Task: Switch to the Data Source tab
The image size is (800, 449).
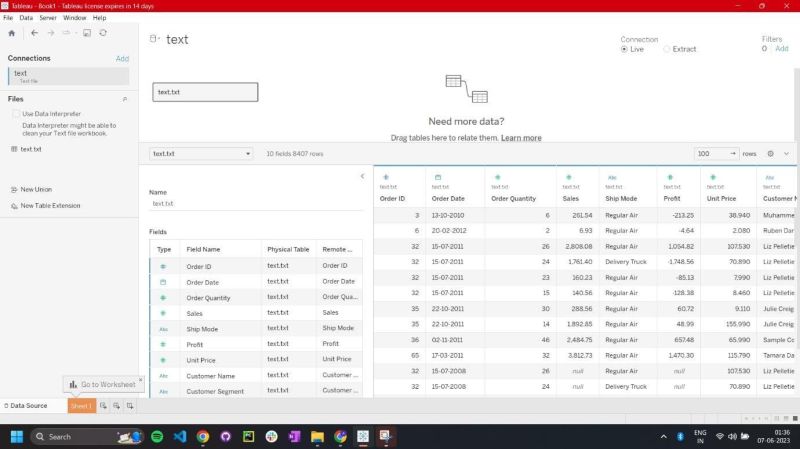Action: coord(26,406)
